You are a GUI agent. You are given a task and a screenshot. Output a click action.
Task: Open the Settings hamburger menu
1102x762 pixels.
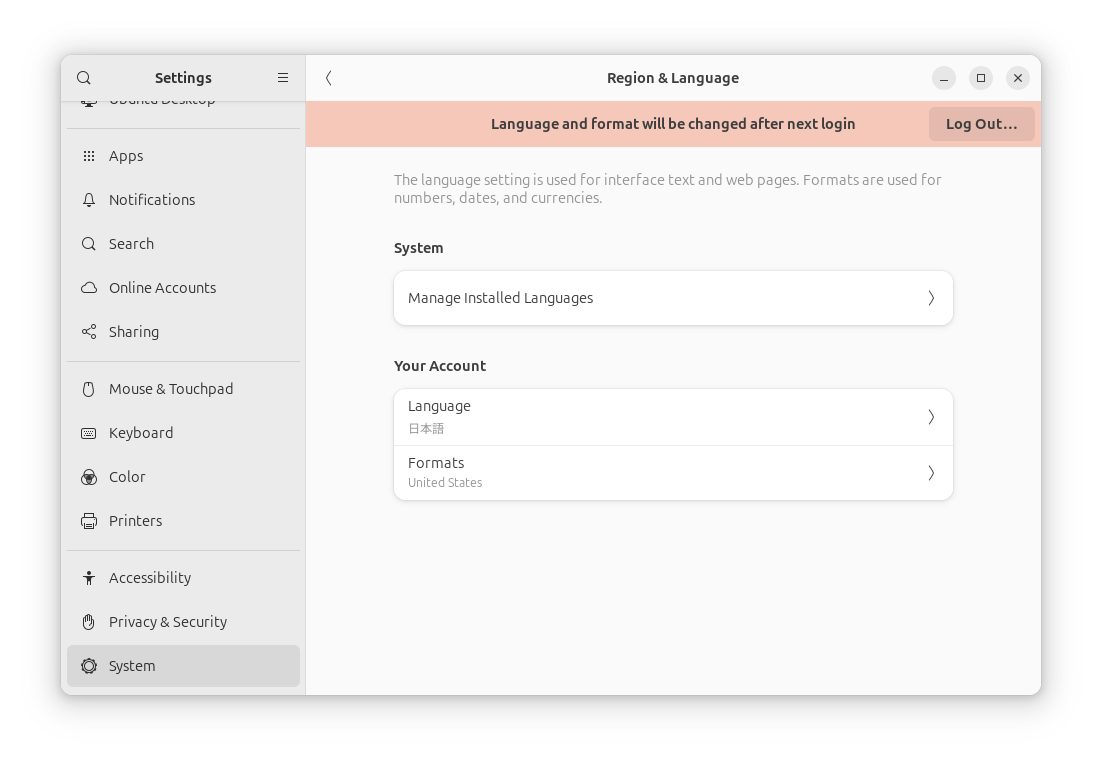tap(283, 78)
